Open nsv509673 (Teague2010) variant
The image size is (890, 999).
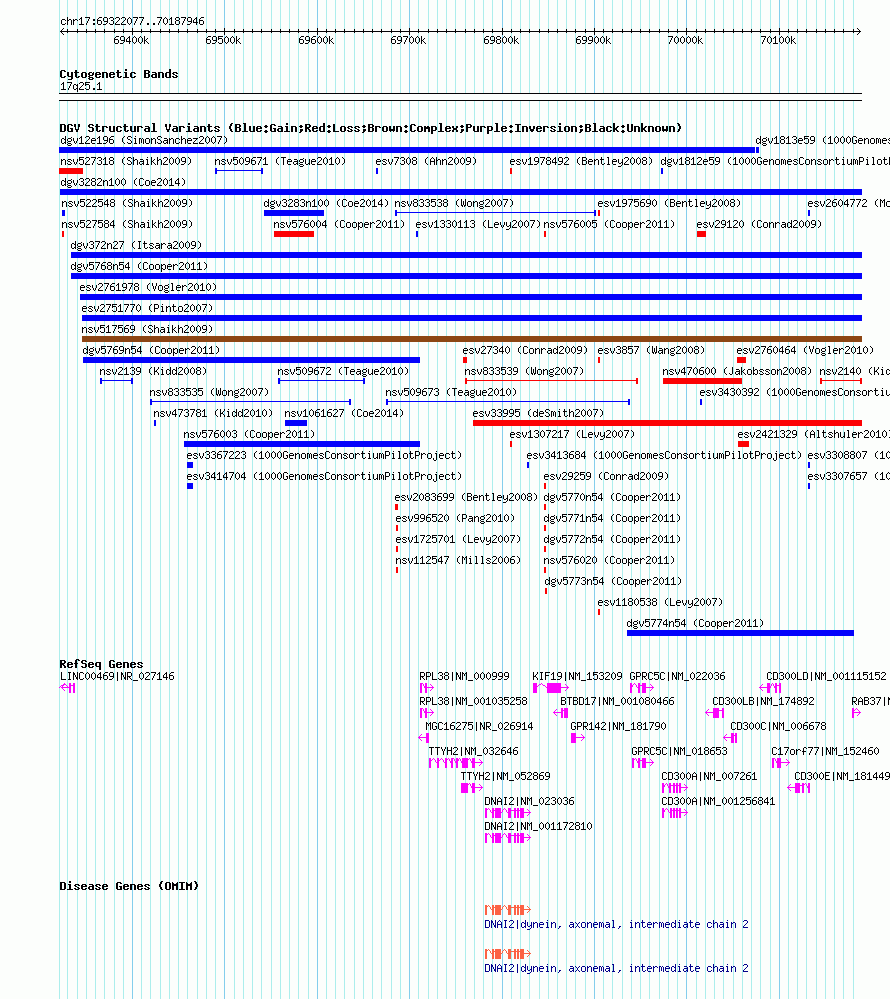pos(451,392)
